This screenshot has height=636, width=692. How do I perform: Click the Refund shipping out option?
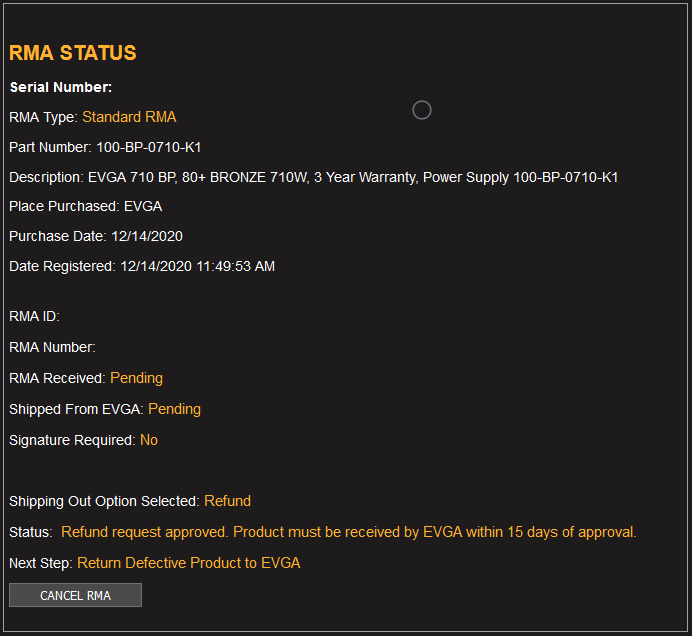click(x=227, y=501)
